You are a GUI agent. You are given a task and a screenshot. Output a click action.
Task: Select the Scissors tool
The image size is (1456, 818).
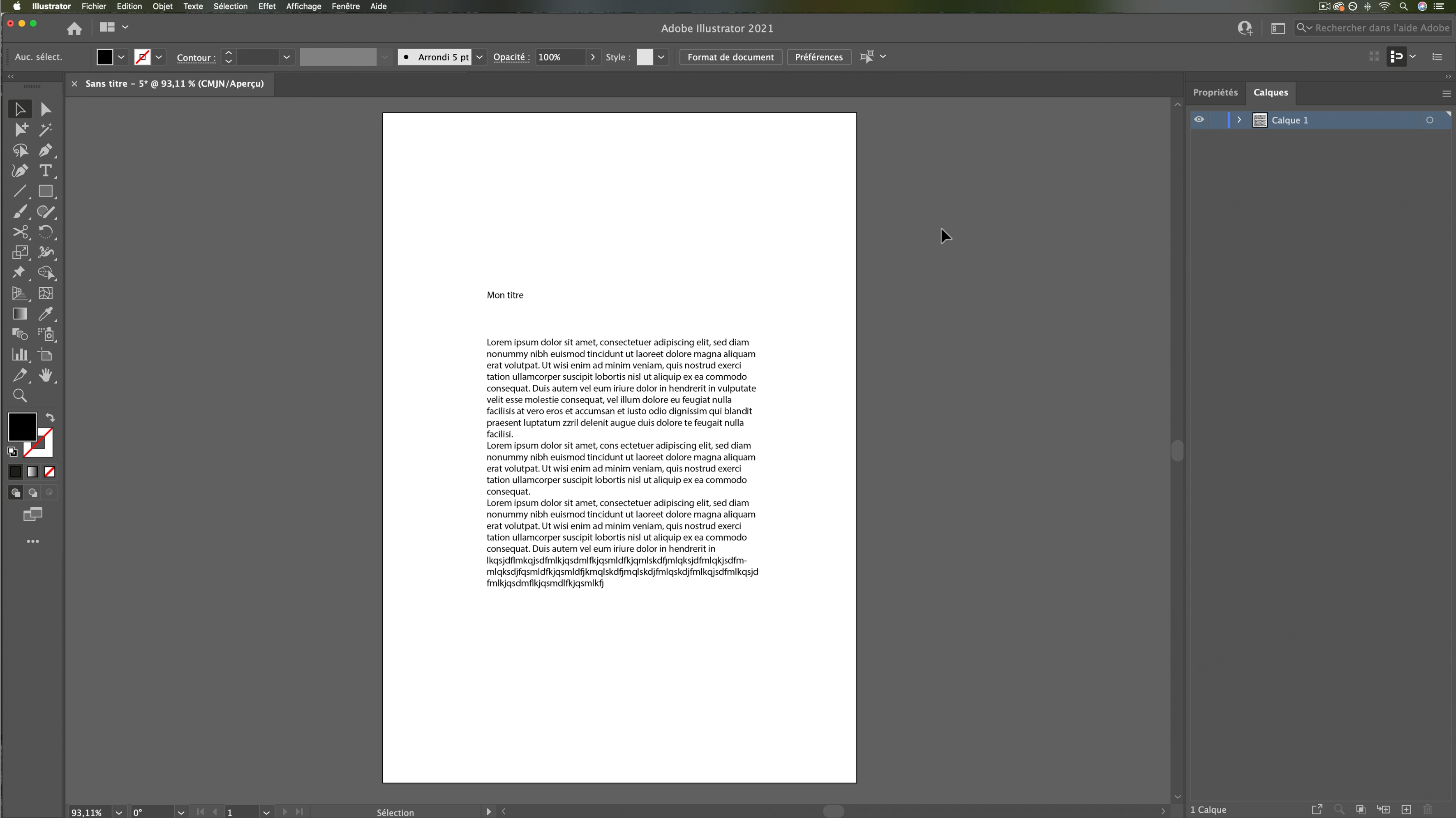[x=21, y=232]
